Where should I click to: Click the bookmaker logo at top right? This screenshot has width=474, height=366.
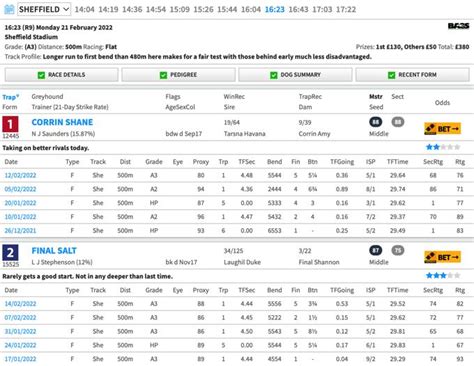pos(458,26)
